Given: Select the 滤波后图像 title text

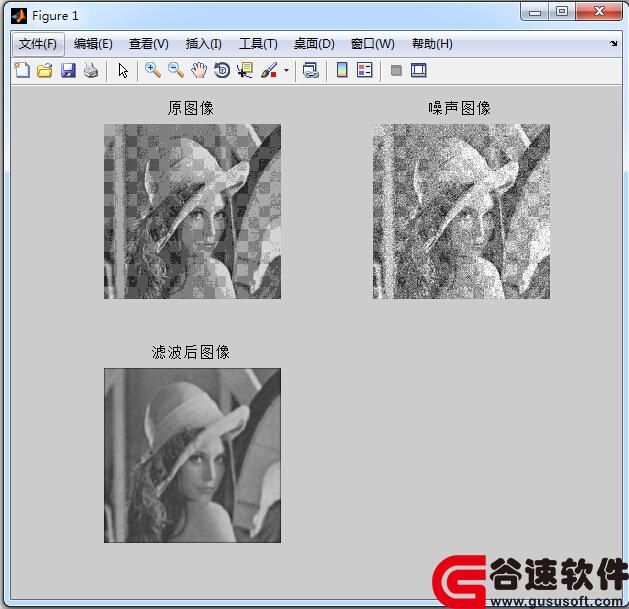Looking at the screenshot, I should (x=191, y=352).
